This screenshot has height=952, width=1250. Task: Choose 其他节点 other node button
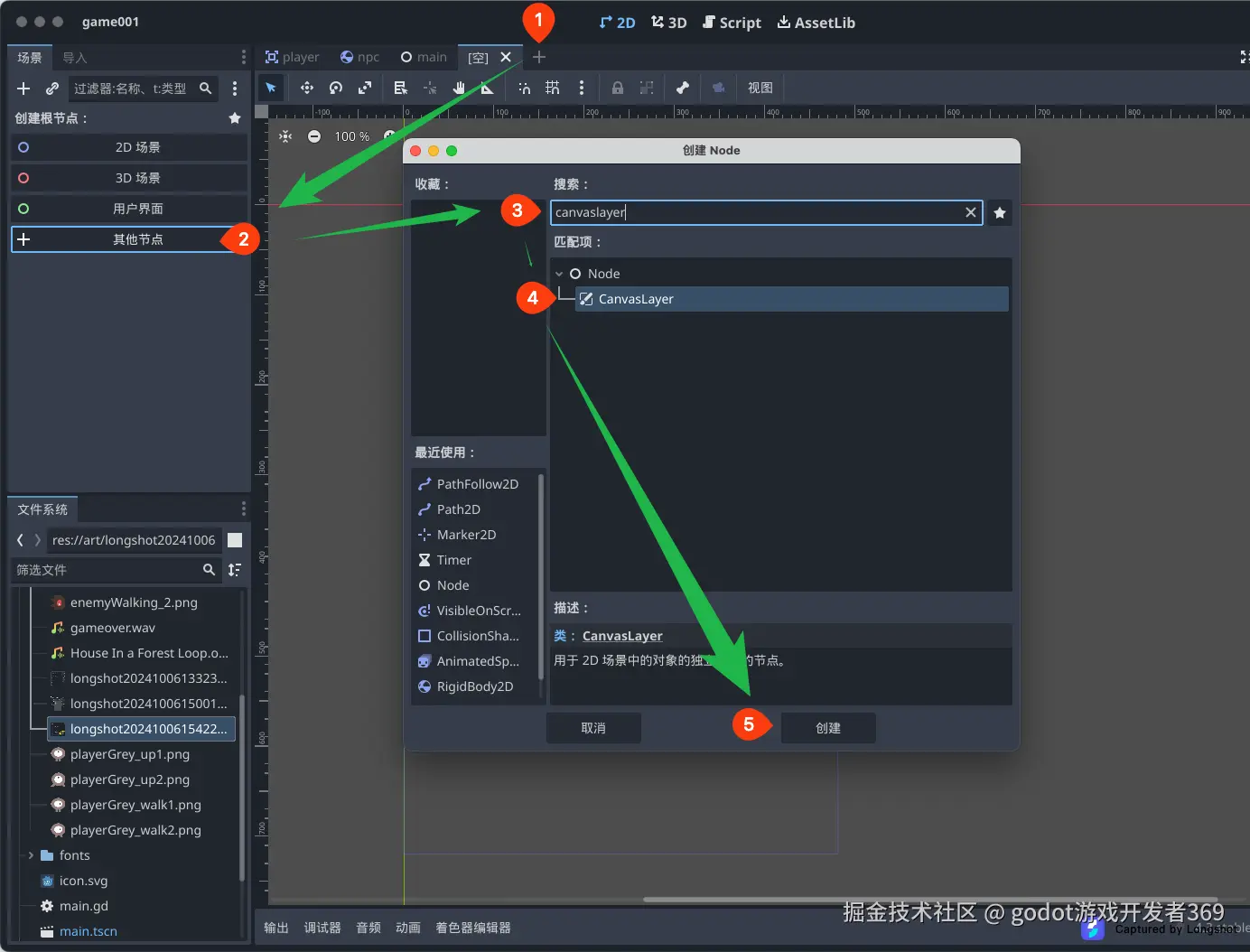tap(129, 239)
